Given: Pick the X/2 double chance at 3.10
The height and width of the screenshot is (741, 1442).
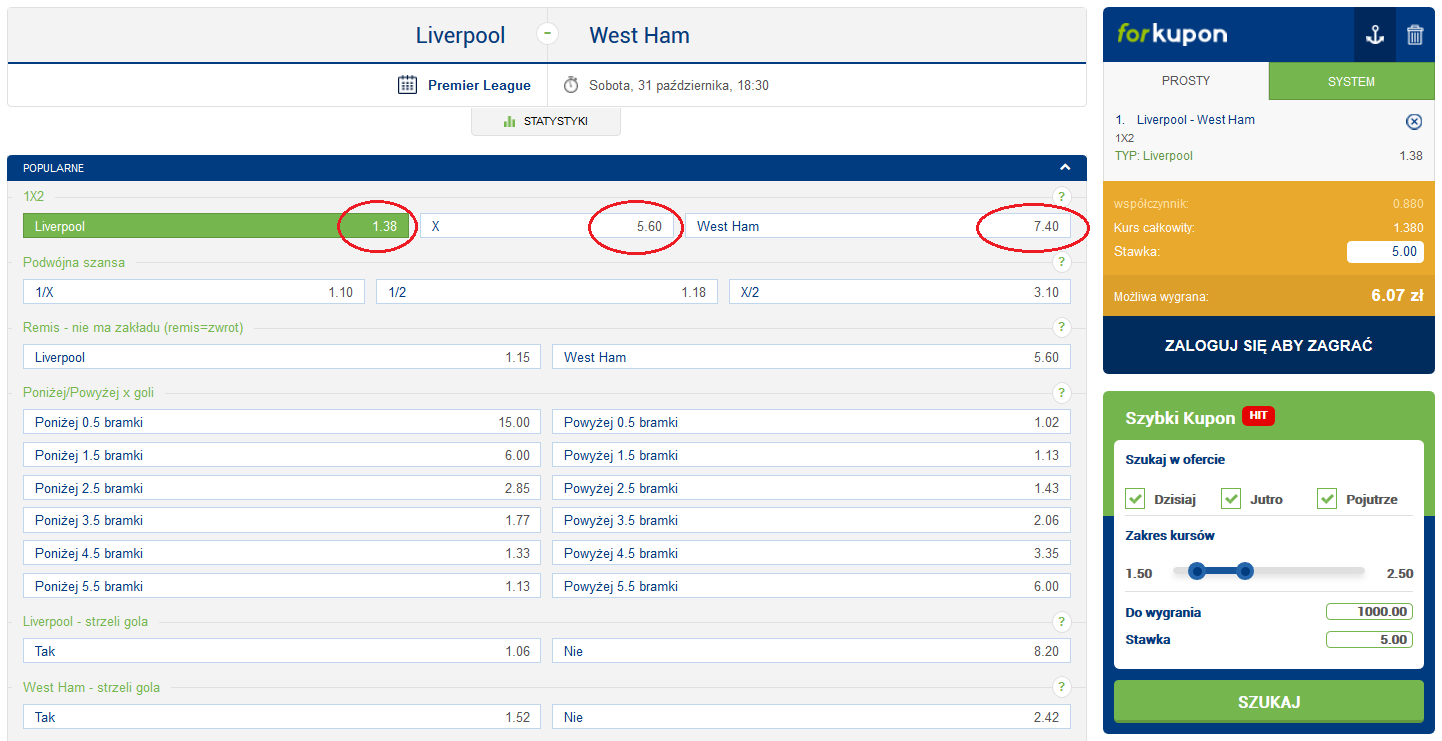Looking at the screenshot, I should pyautogui.click(x=900, y=292).
